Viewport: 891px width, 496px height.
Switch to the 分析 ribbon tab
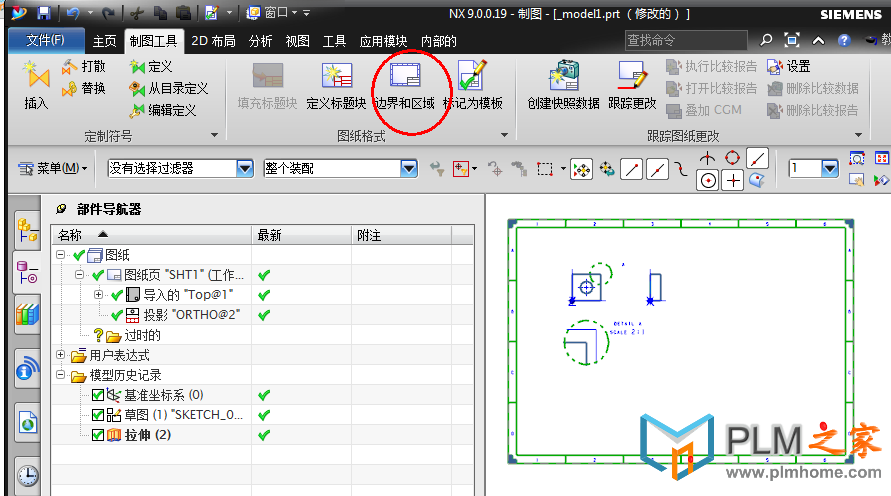coord(260,41)
